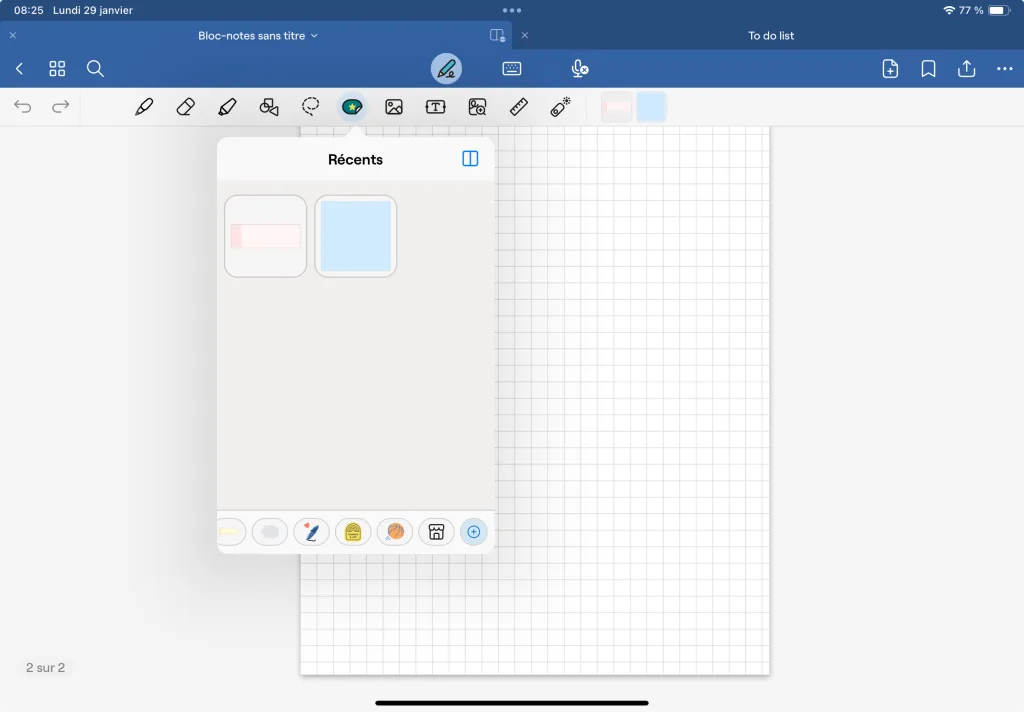Open the iPad multitasking three-dot menu

512,10
